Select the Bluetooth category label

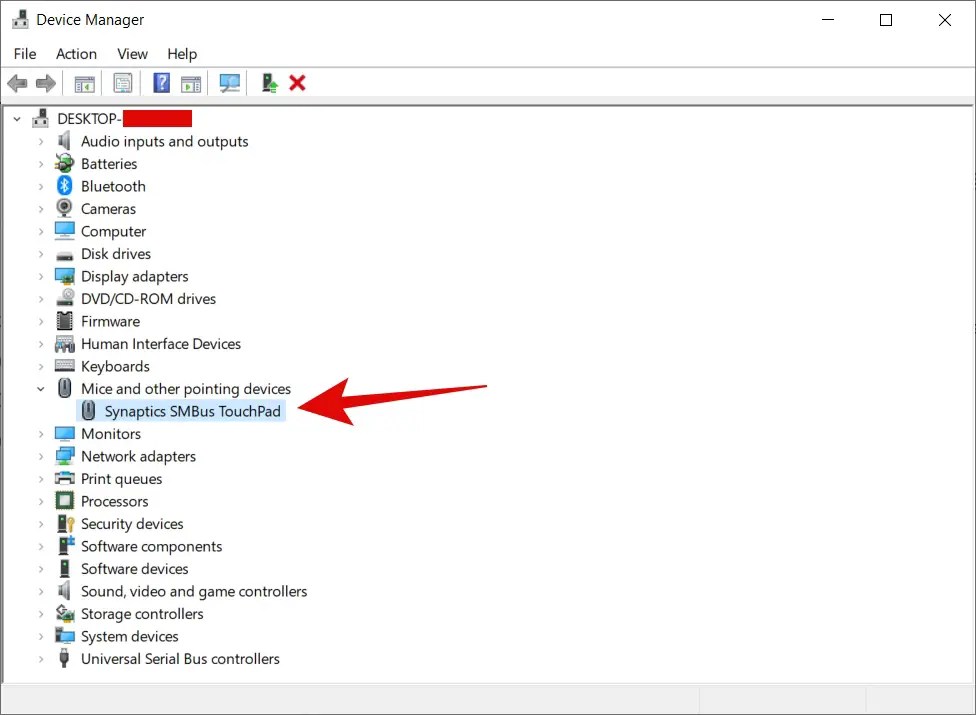pyautogui.click(x=113, y=186)
